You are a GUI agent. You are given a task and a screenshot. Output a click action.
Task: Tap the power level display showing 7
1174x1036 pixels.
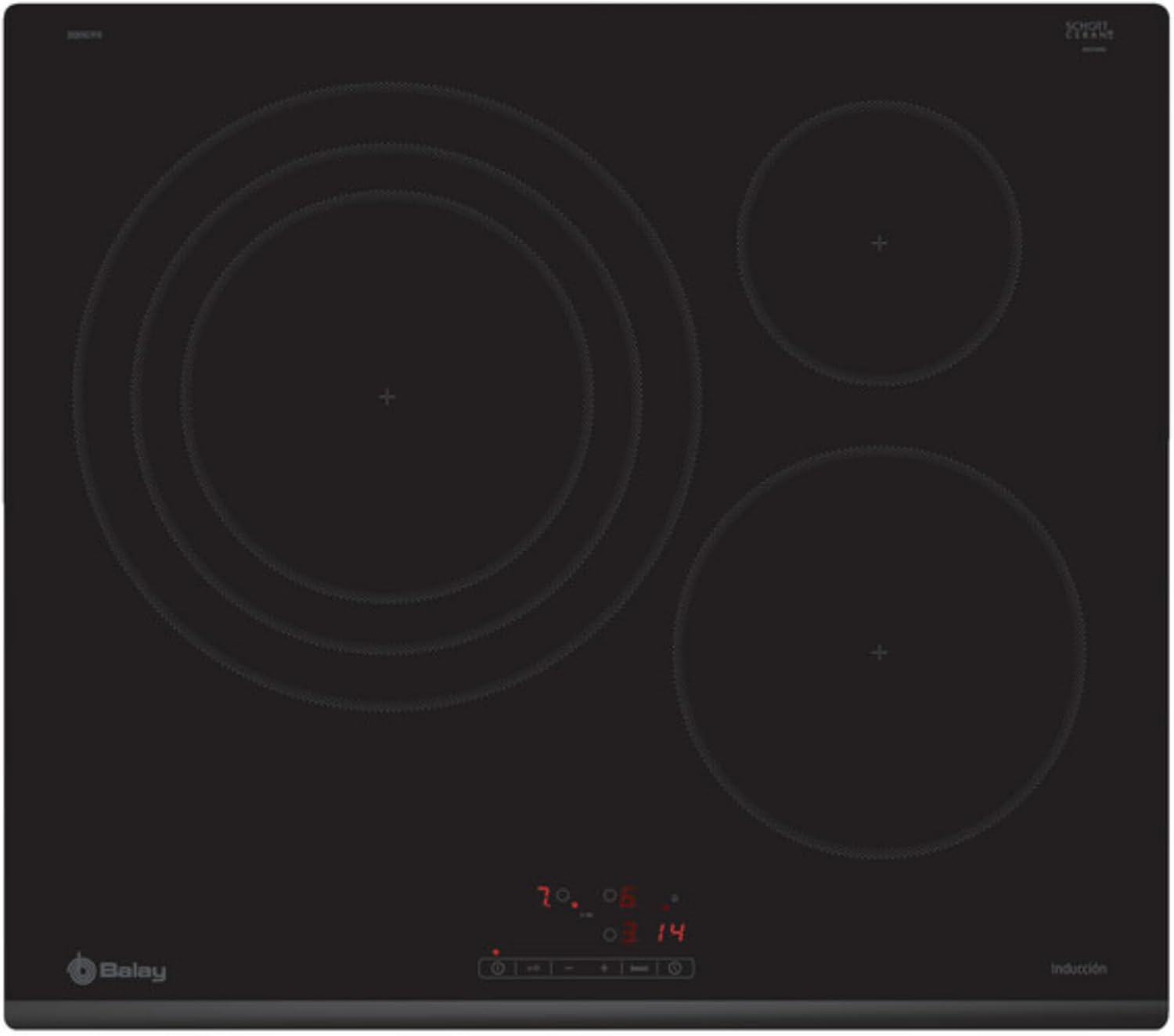click(543, 895)
